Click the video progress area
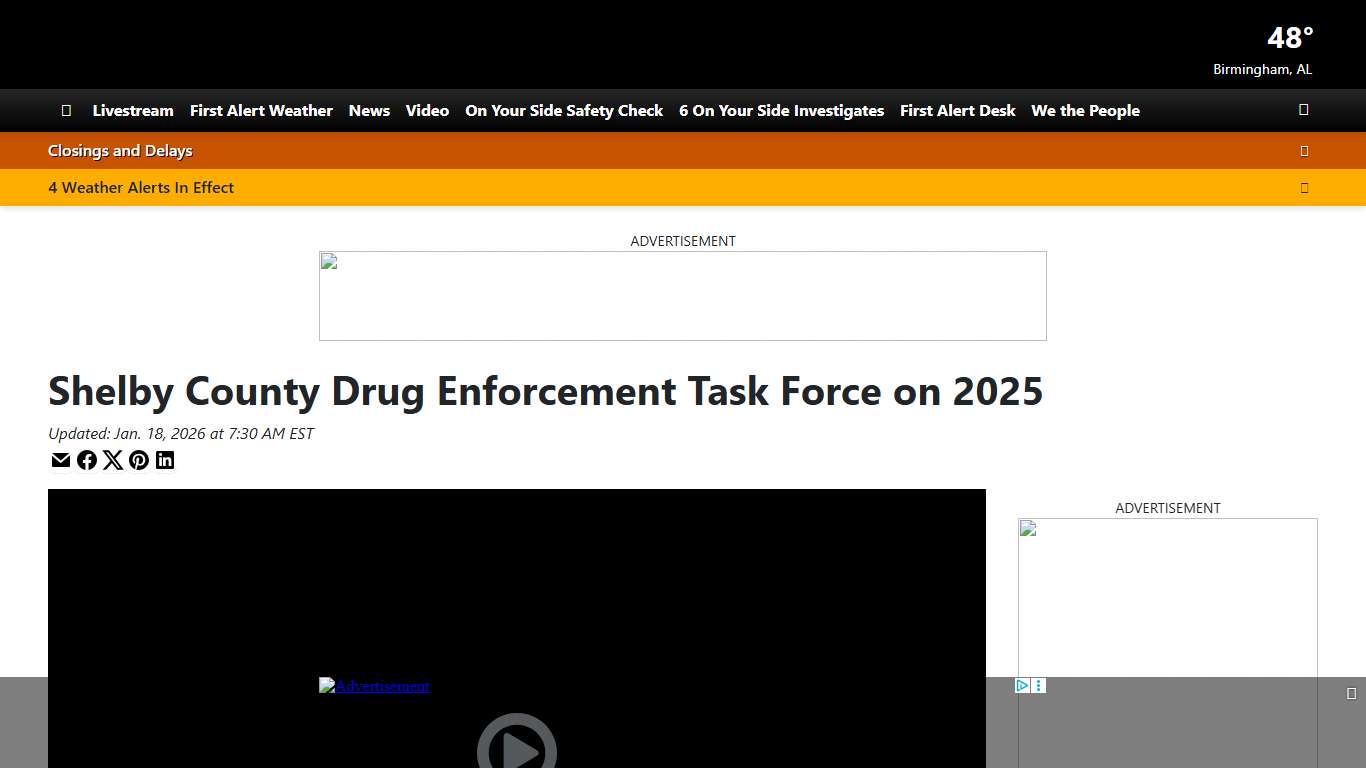 (517, 764)
